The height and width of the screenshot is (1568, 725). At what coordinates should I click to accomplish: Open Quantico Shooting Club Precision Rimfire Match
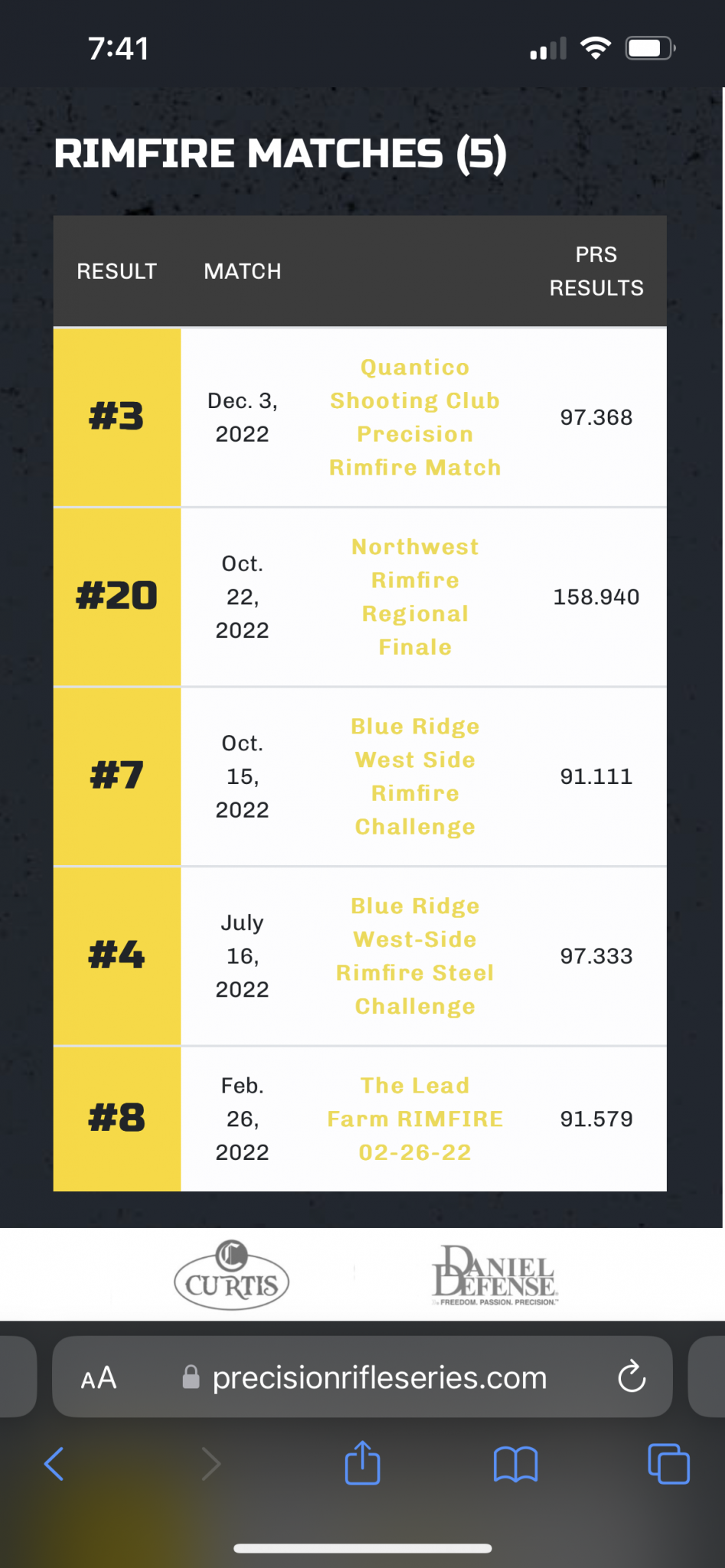coord(415,417)
